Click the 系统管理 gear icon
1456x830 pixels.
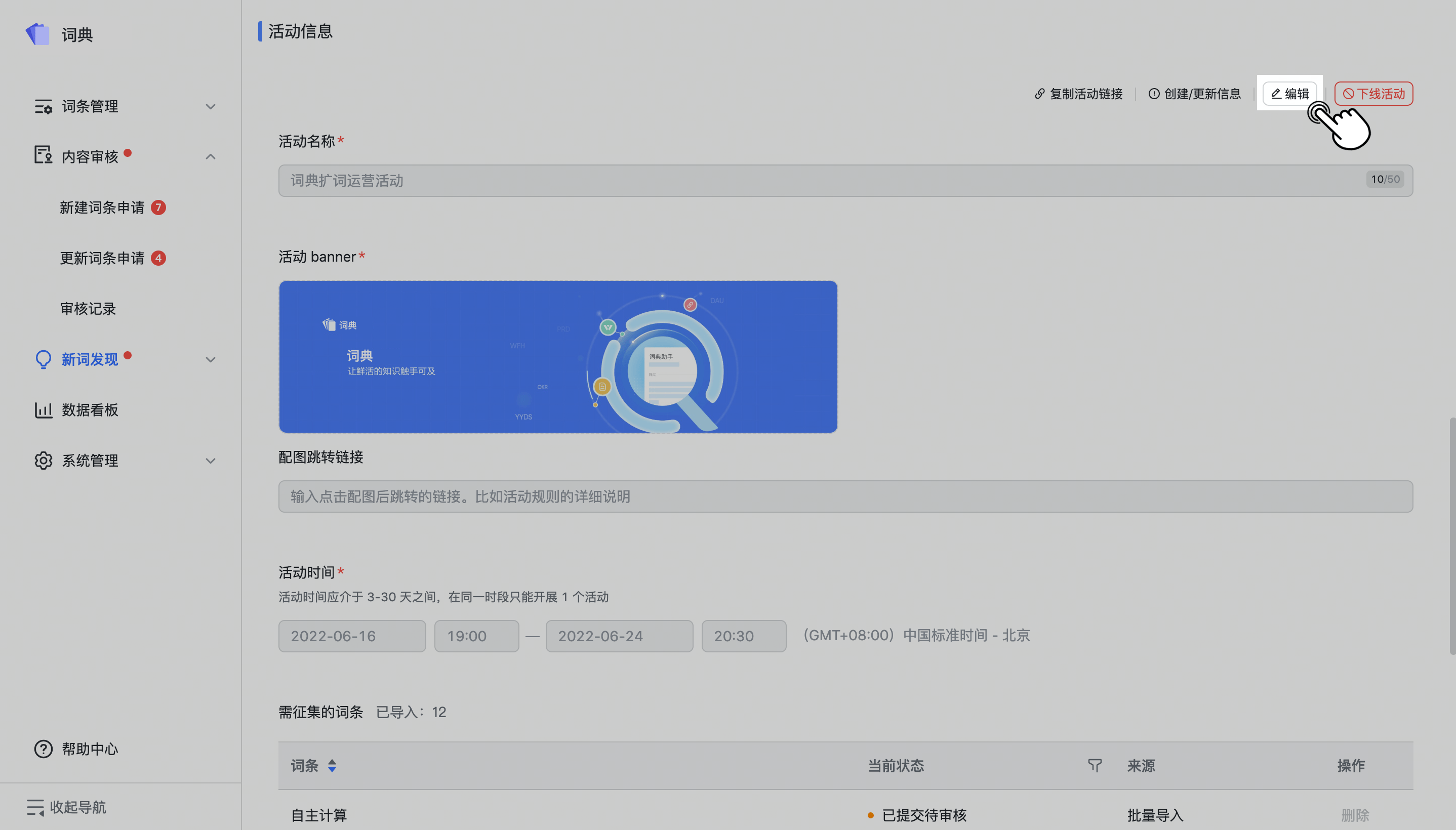click(44, 461)
